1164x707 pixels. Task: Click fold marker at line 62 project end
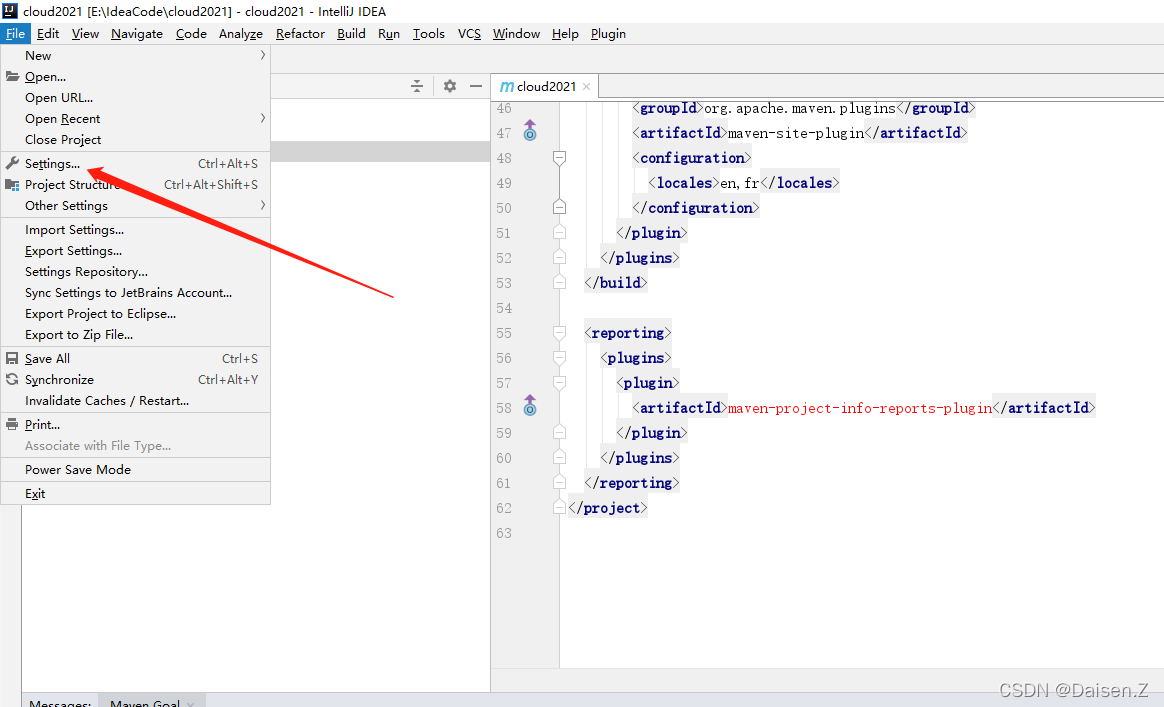tap(560, 507)
